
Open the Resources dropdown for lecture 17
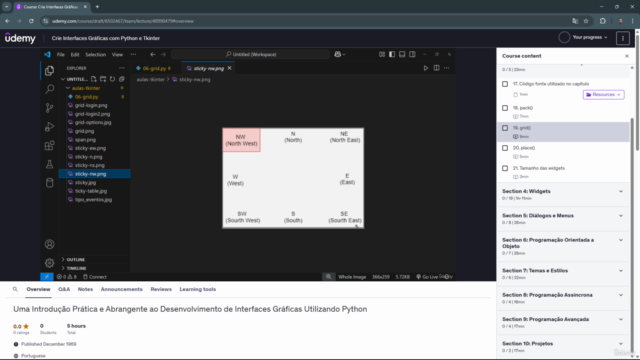[603, 95]
